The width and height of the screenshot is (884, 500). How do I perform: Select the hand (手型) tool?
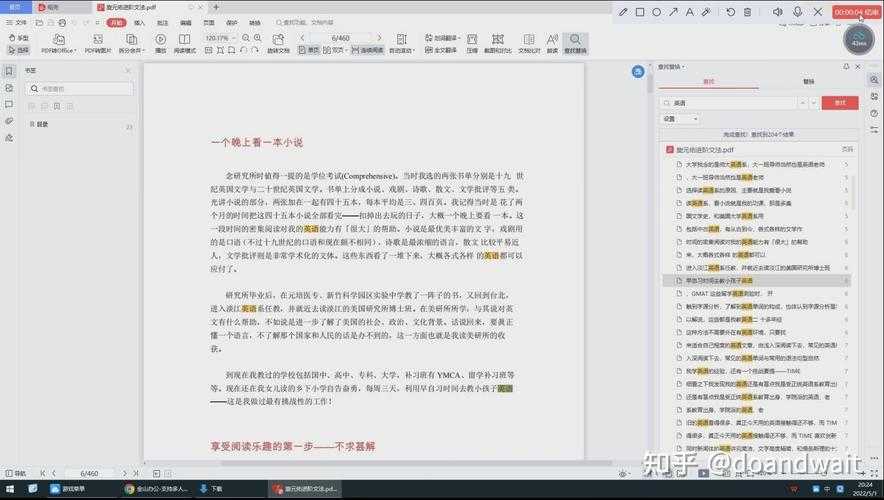click(19, 38)
